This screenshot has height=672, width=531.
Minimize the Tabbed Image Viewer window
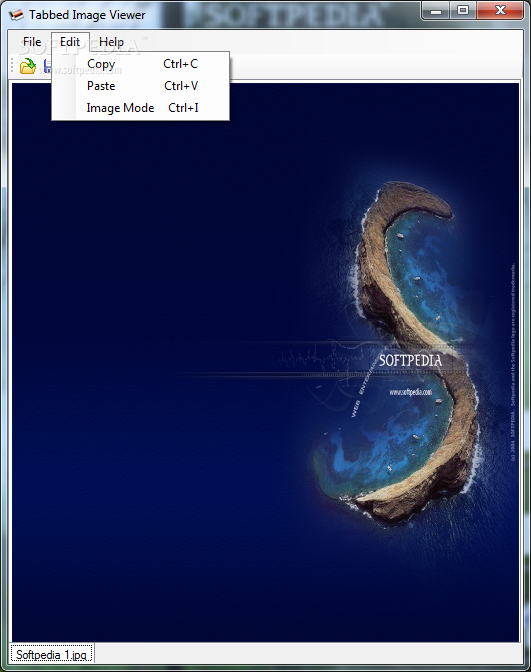(436, 11)
